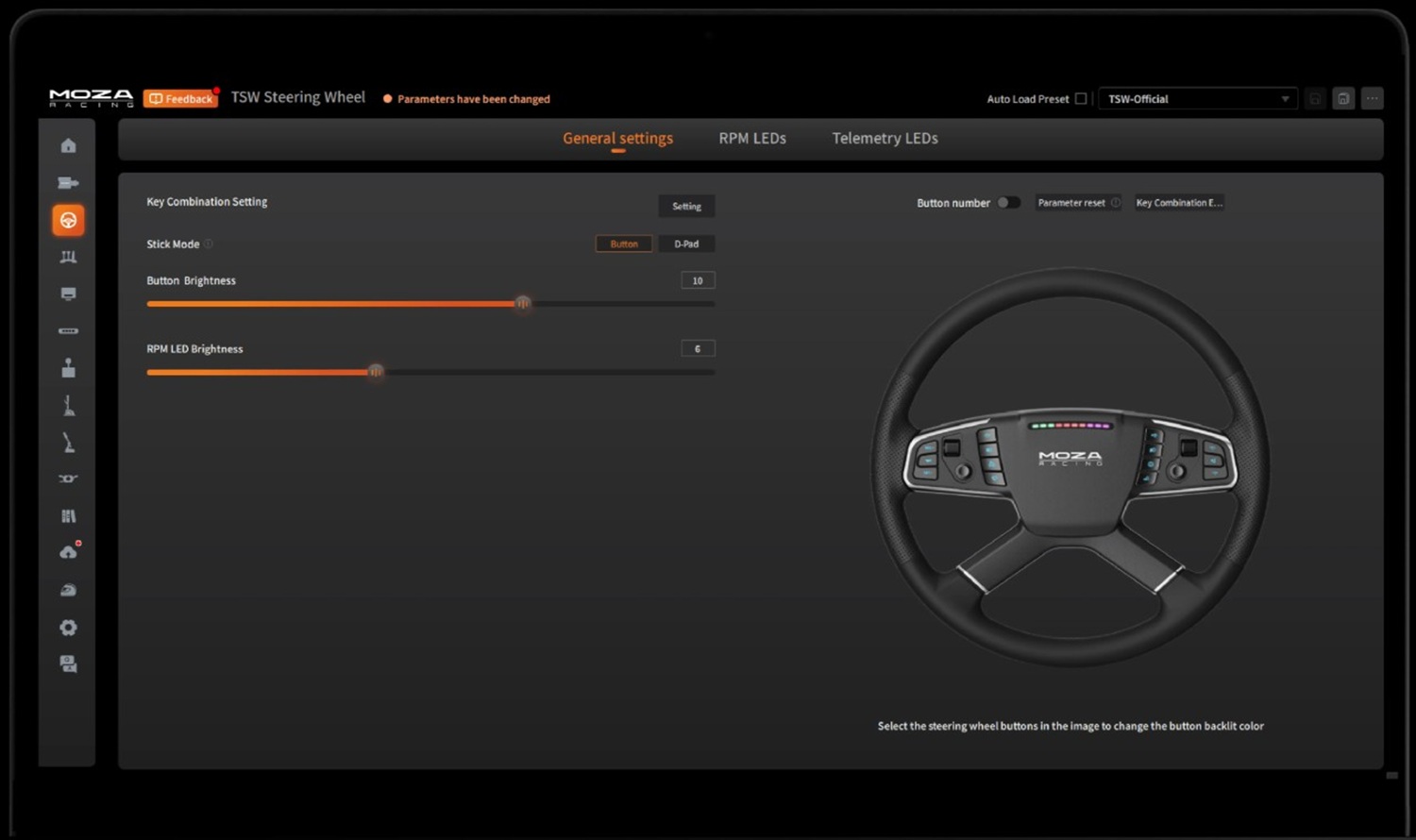Open the wheel base settings icon

pyautogui.click(x=68, y=183)
